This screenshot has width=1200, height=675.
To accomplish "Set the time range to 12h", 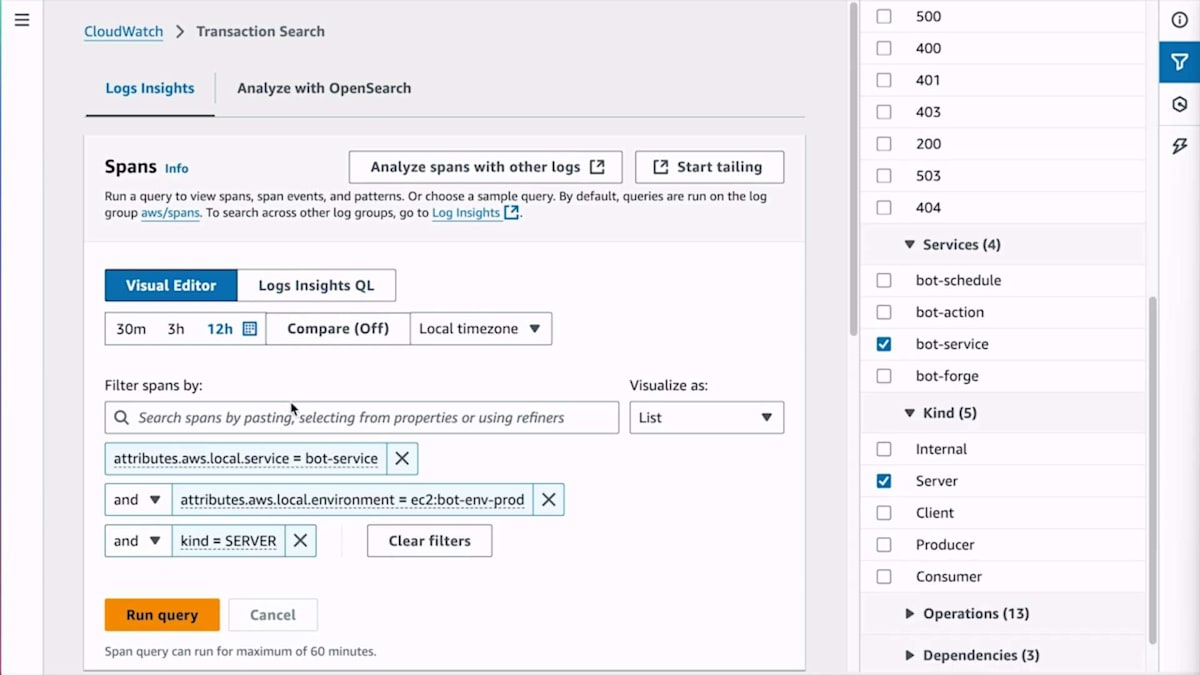I will point(220,329).
